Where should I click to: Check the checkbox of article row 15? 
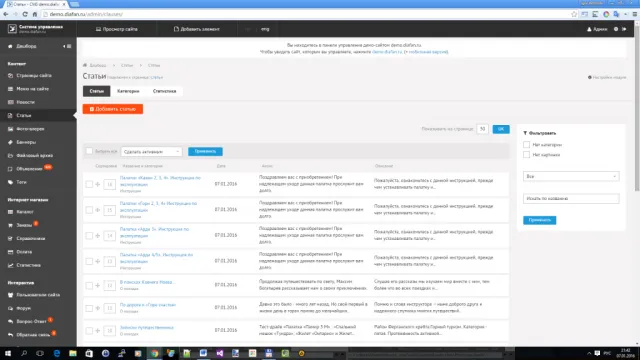point(89,210)
